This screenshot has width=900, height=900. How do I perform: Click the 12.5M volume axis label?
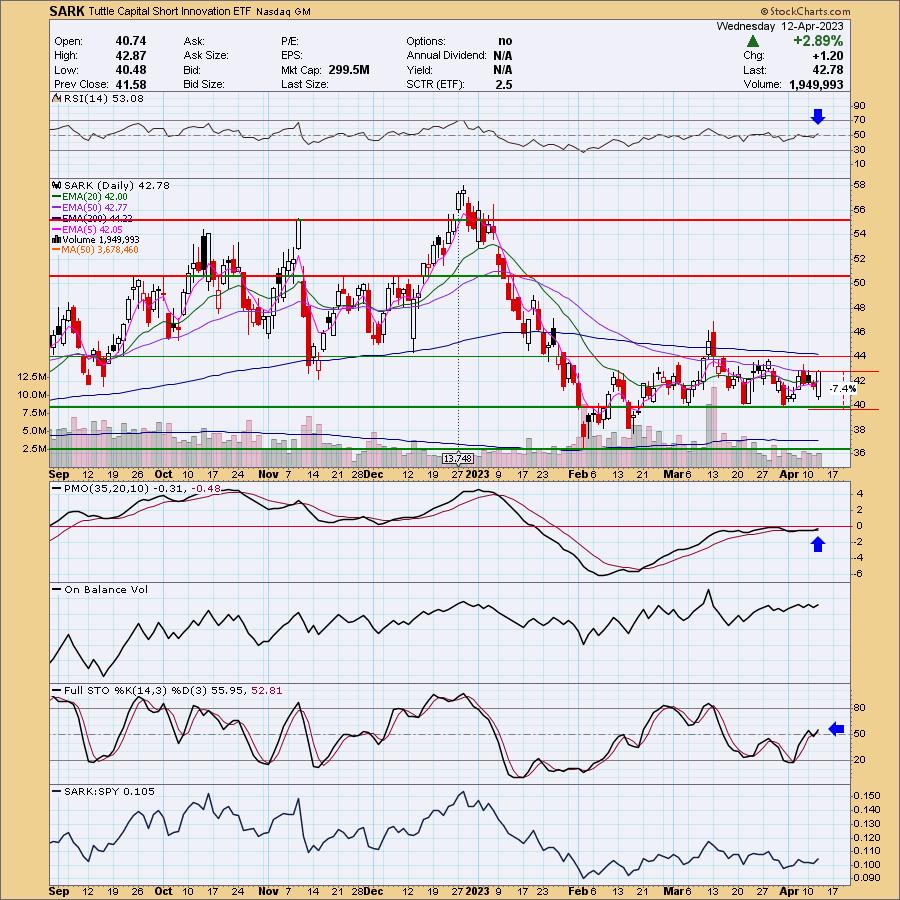click(x=33, y=377)
